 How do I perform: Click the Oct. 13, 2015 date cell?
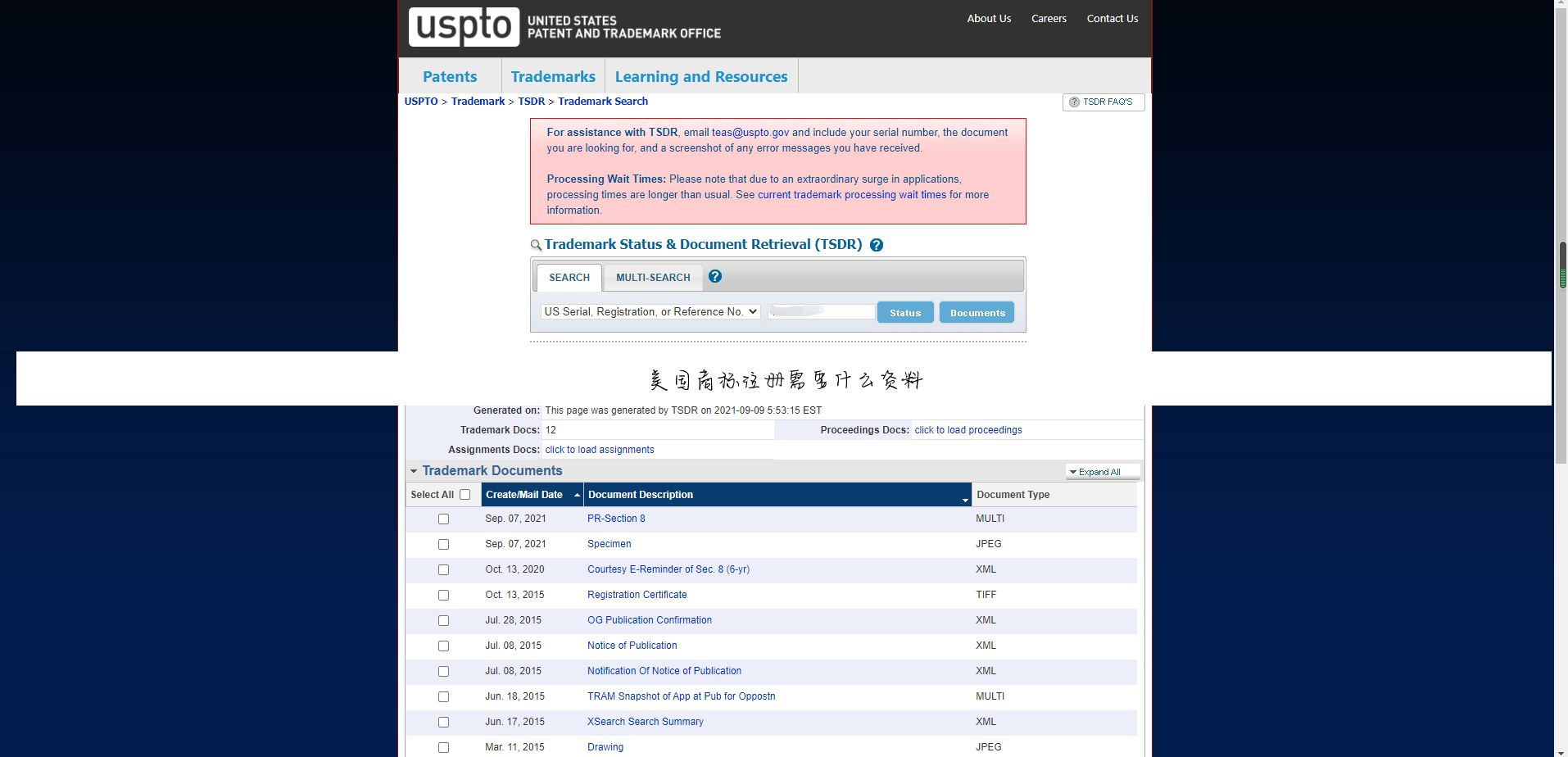pos(514,595)
